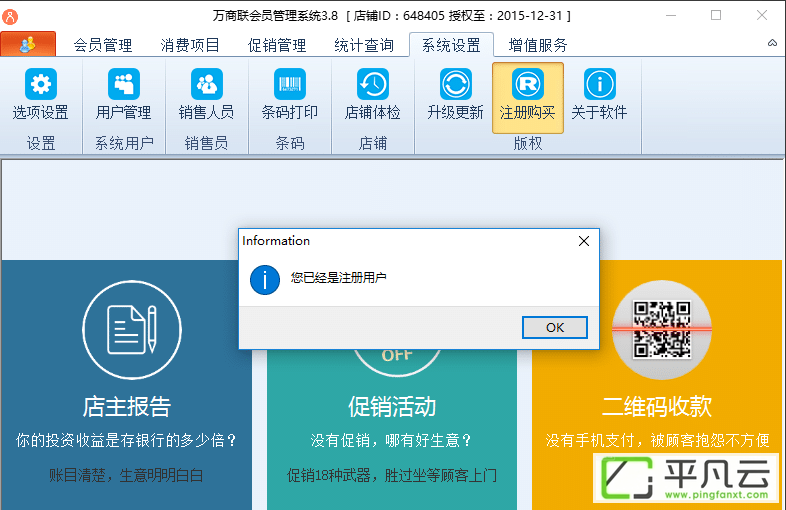The image size is (786, 510).
Task: Close the Information dialog
Action: coord(584,241)
